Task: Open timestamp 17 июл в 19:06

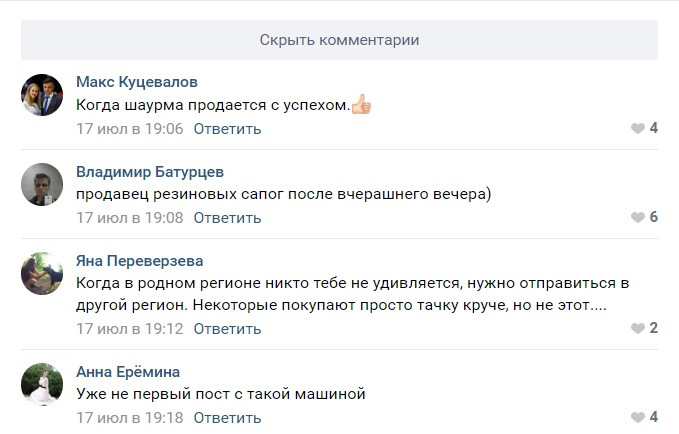Action: tap(130, 129)
